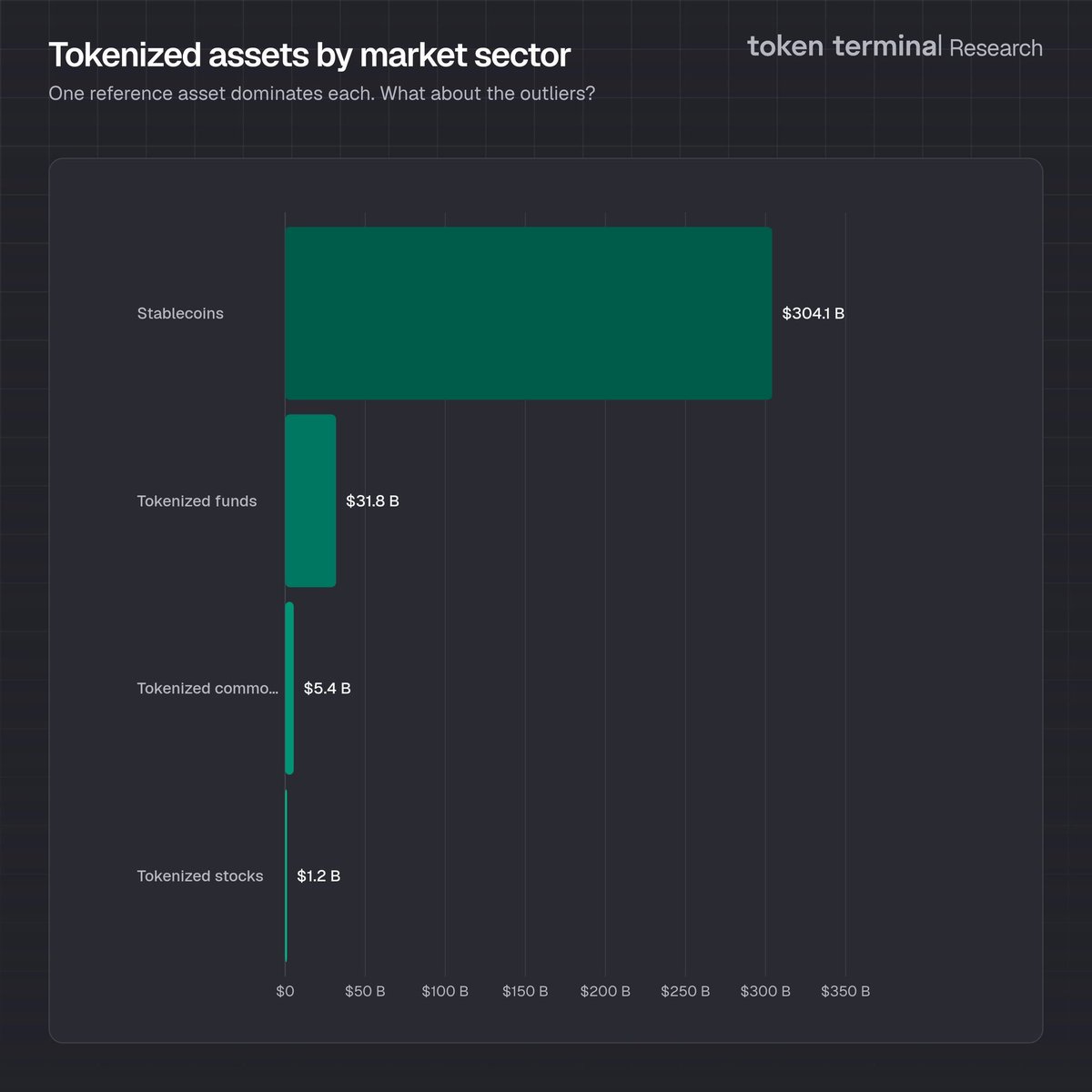Click the $0 axis tick label
1092x1092 pixels.
285,991
